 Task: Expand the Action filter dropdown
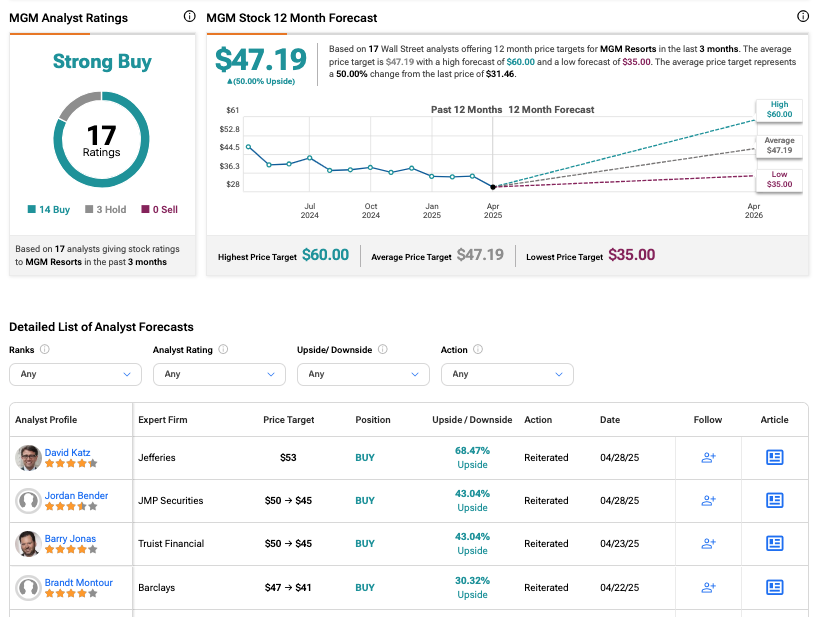tap(507, 374)
